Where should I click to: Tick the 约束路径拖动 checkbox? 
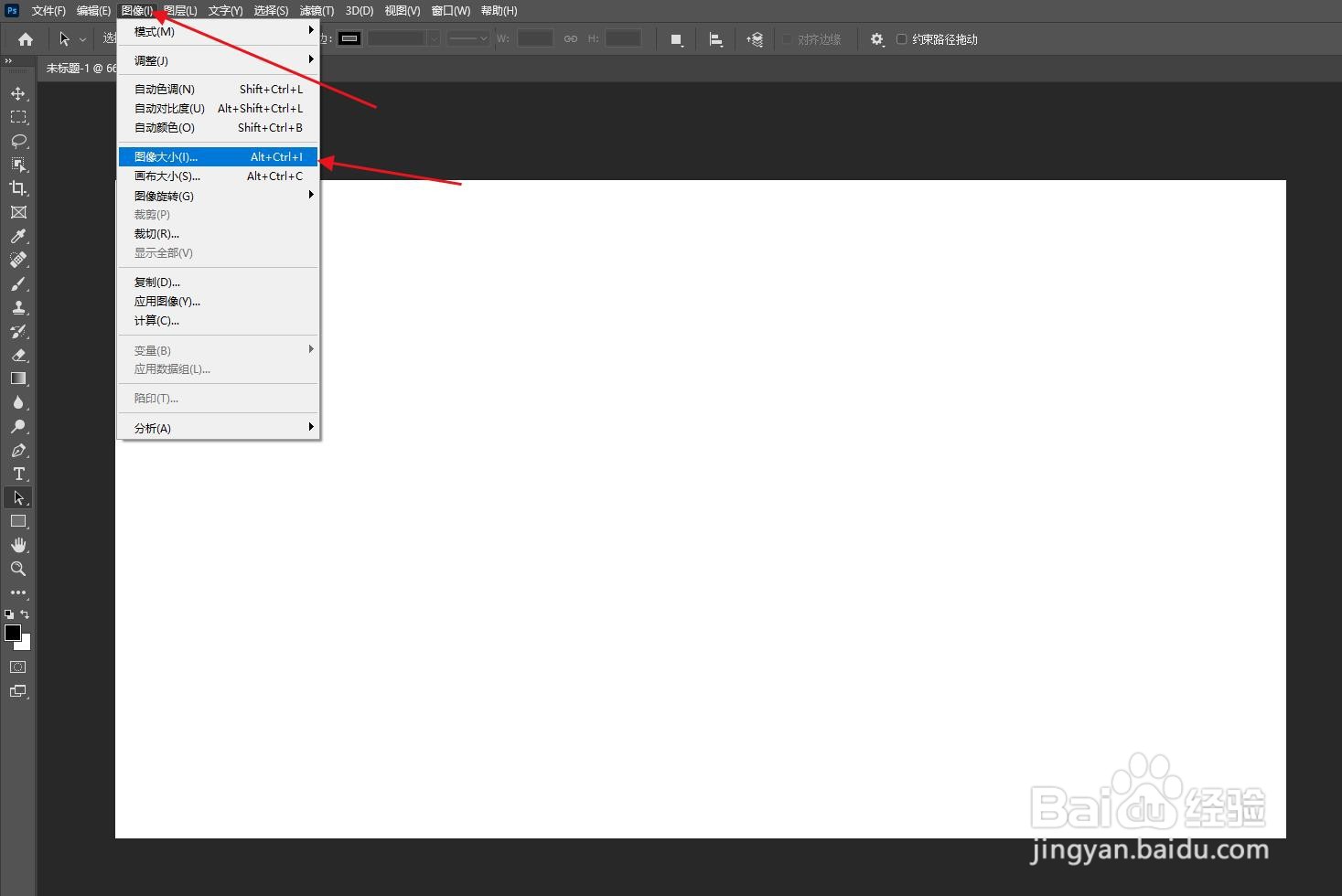coord(901,39)
